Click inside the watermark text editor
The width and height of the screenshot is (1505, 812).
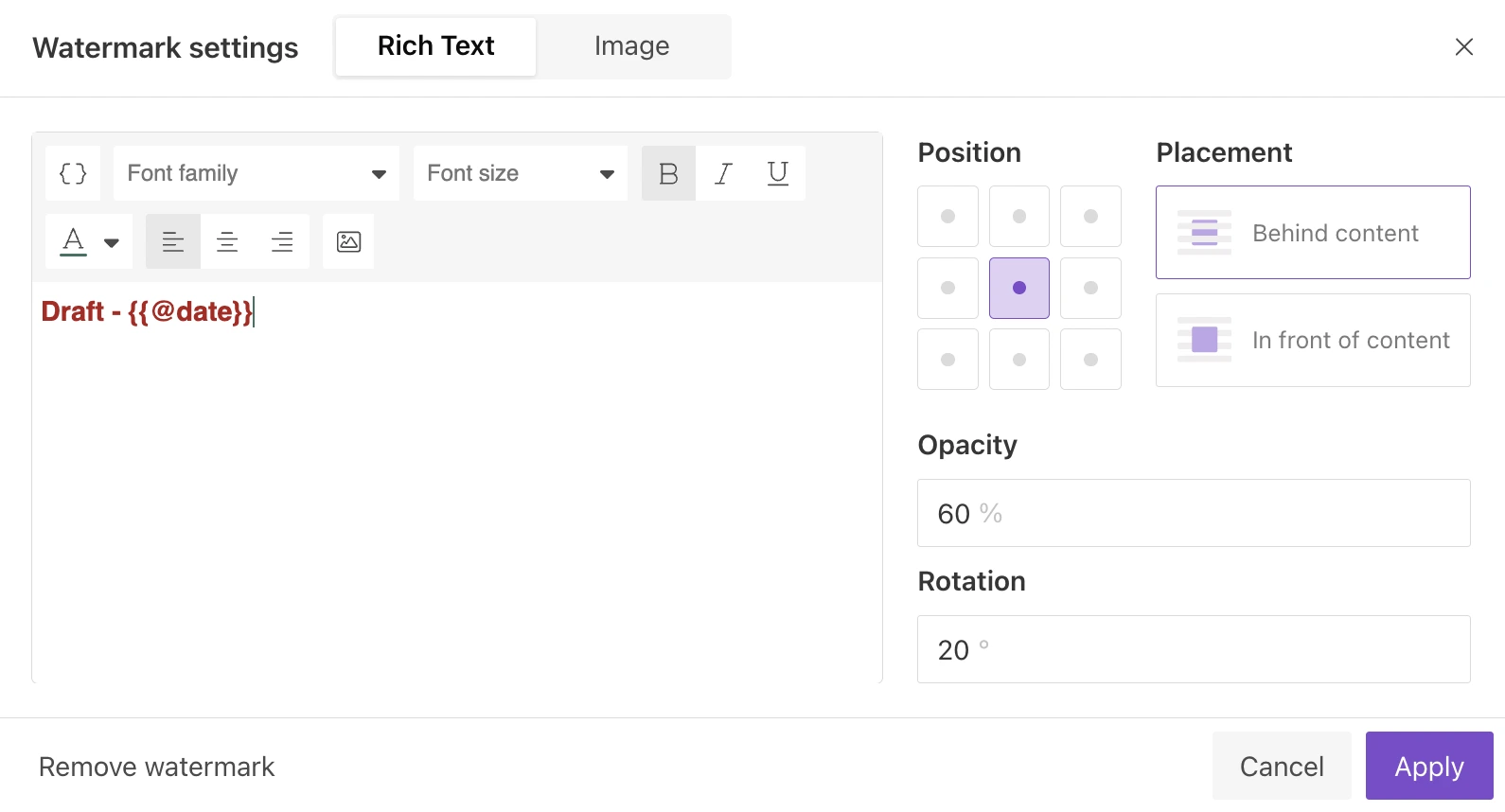457,483
